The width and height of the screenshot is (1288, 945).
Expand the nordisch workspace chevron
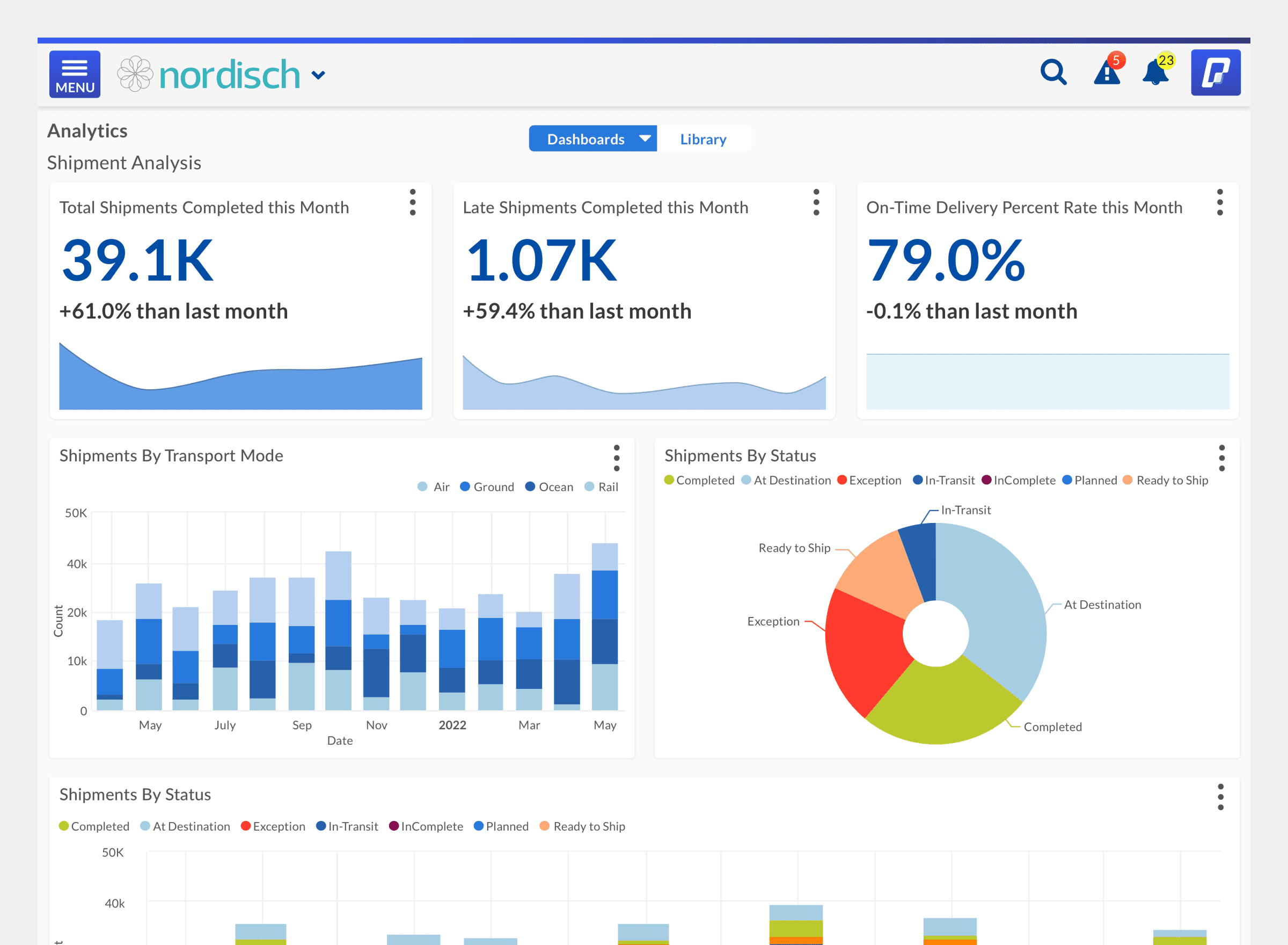[x=318, y=74]
